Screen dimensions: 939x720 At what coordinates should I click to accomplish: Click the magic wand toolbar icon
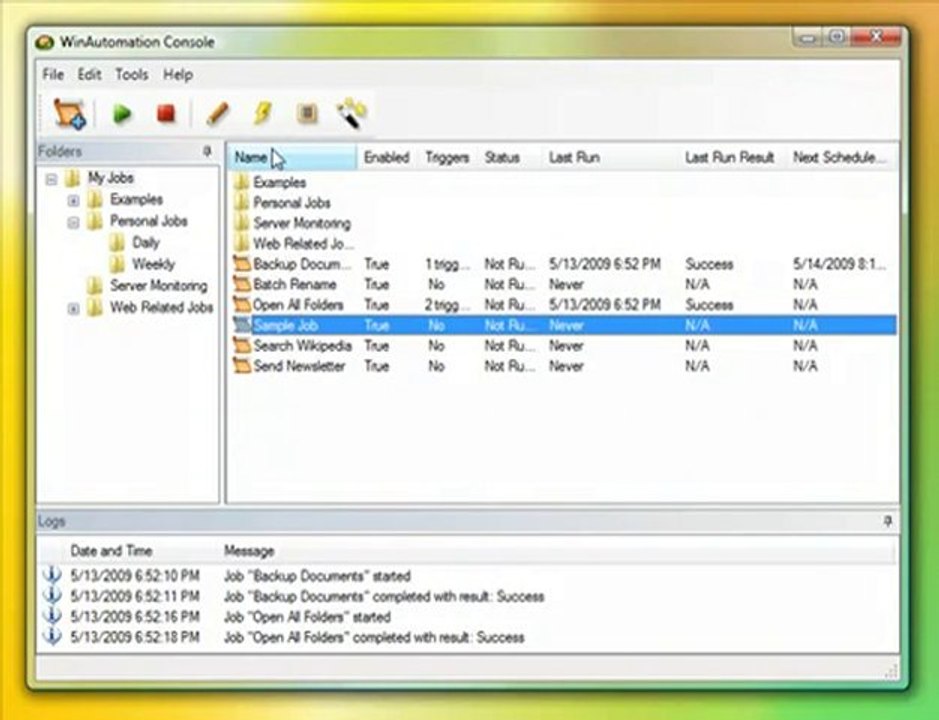[x=352, y=113]
